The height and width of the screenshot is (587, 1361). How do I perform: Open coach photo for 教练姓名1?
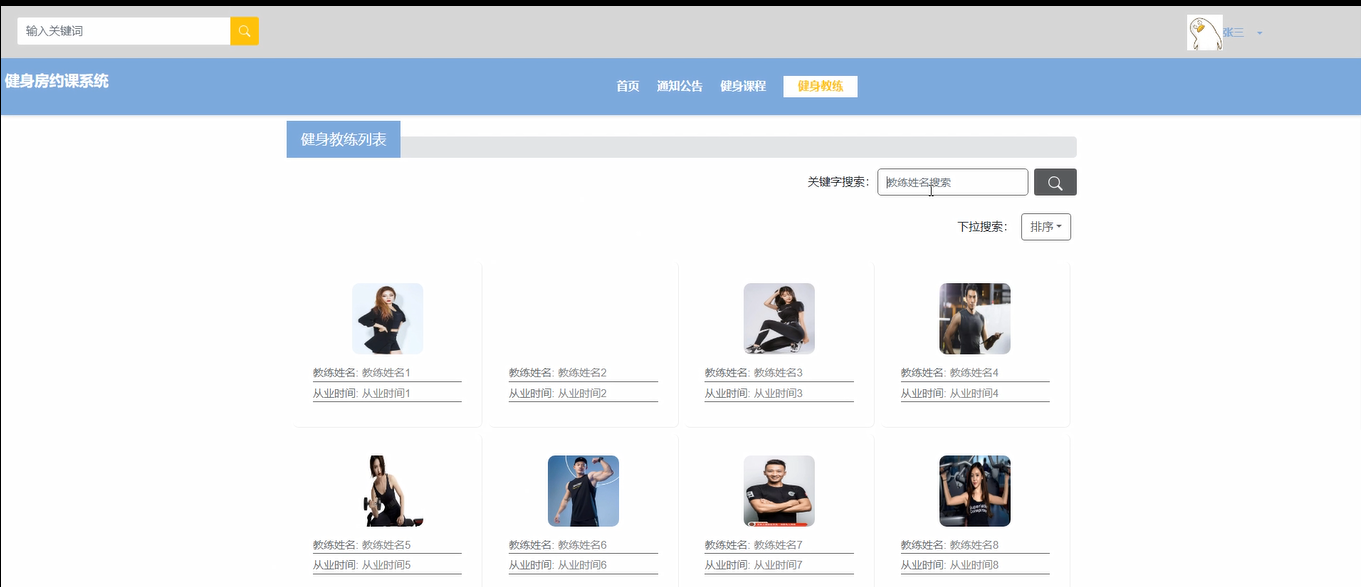(x=388, y=319)
